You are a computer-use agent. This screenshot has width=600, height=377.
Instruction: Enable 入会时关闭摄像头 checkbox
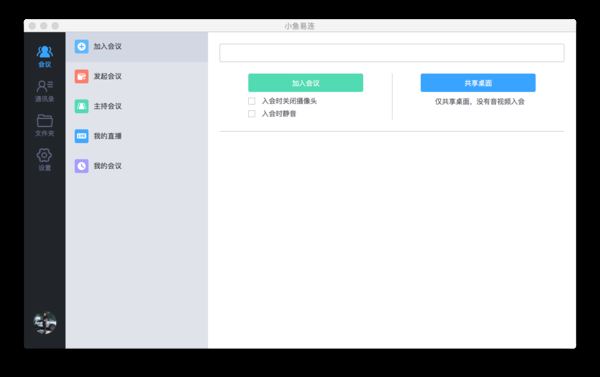tap(252, 101)
